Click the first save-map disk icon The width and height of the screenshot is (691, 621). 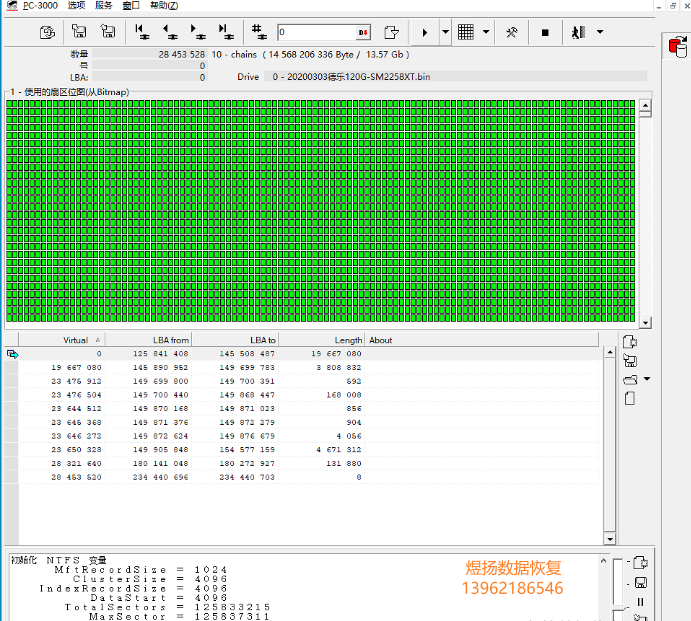(x=79, y=32)
